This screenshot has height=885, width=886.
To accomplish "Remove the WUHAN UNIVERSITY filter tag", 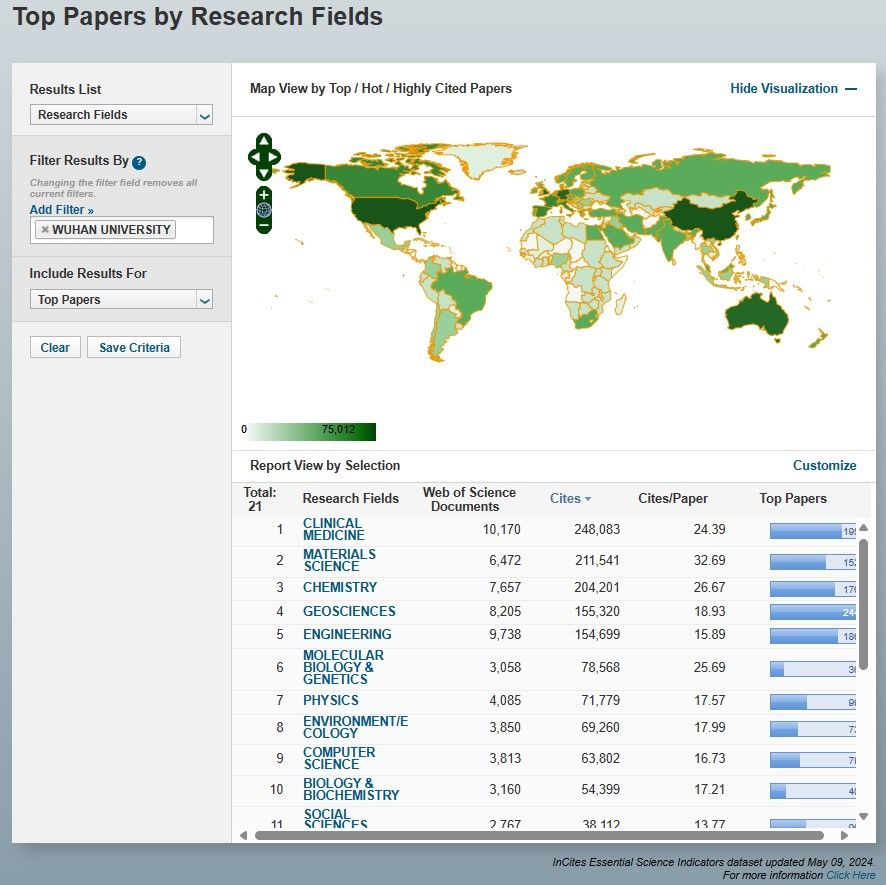I will pos(45,230).
